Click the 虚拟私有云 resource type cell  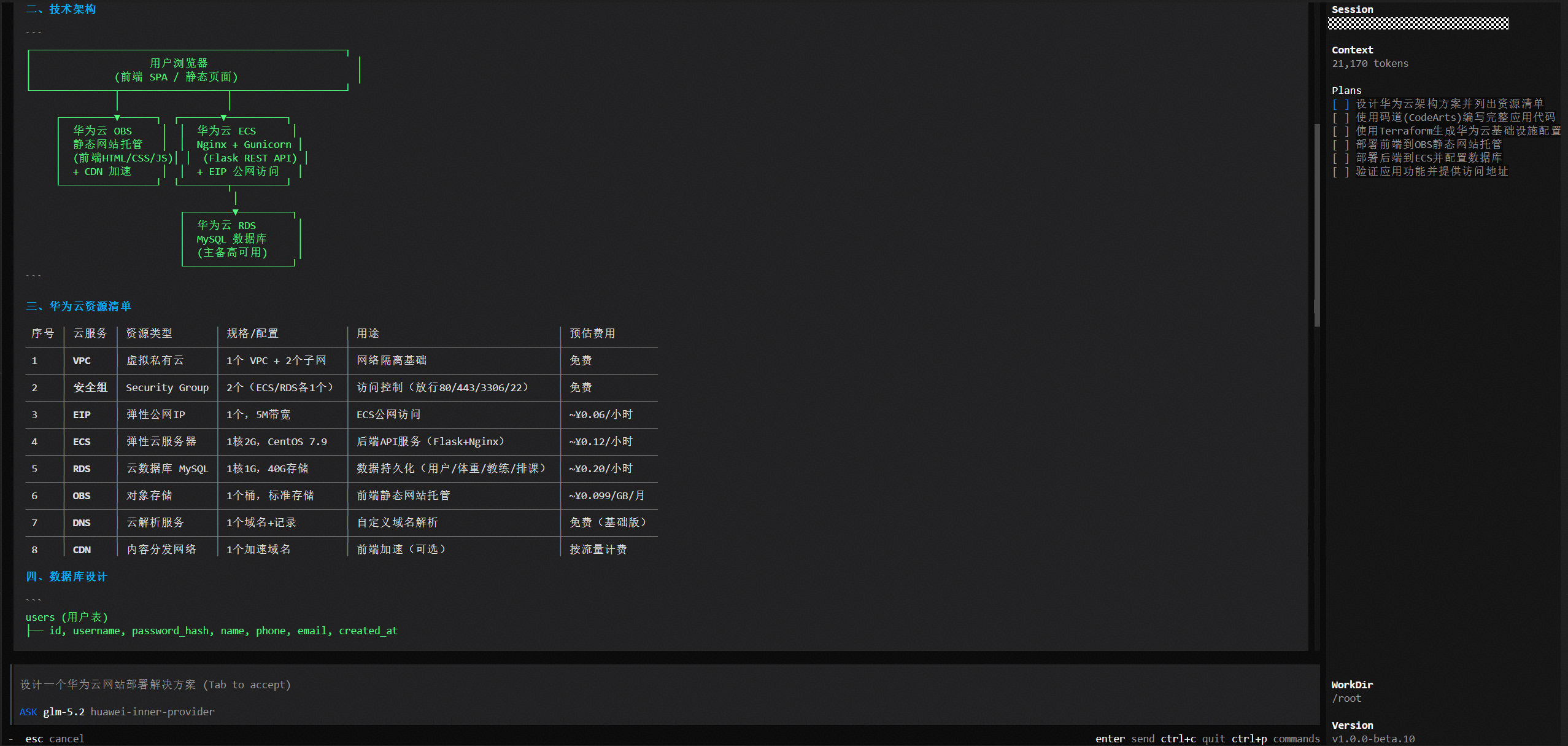(x=155, y=360)
